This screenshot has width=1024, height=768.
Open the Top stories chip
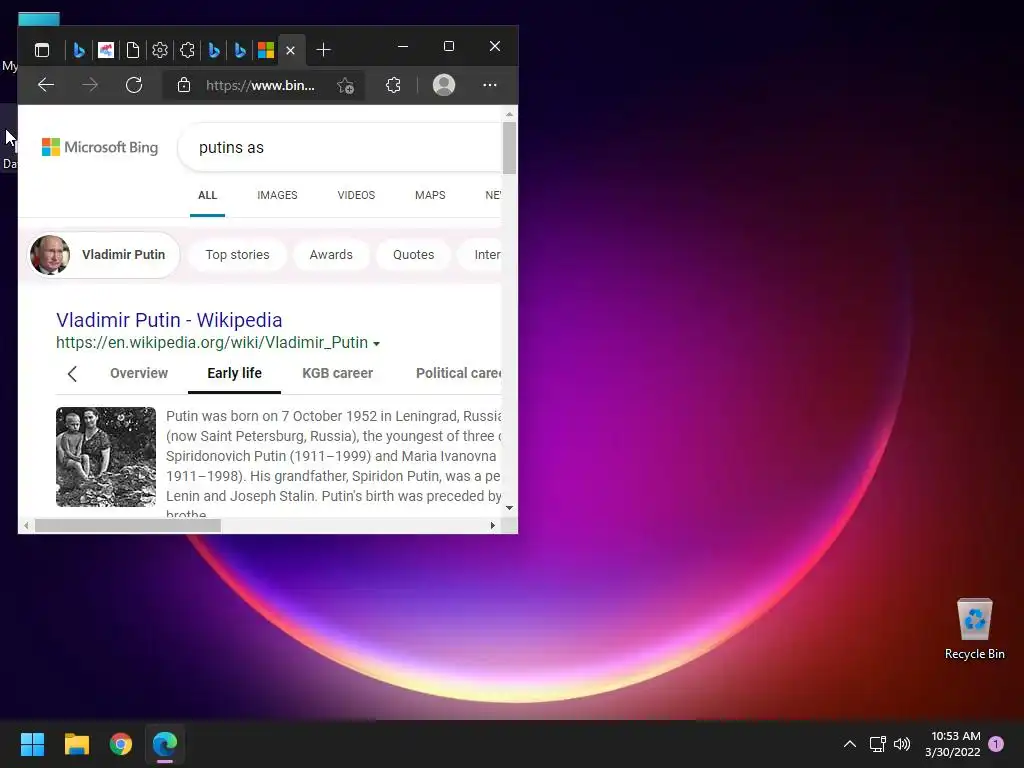coord(237,255)
